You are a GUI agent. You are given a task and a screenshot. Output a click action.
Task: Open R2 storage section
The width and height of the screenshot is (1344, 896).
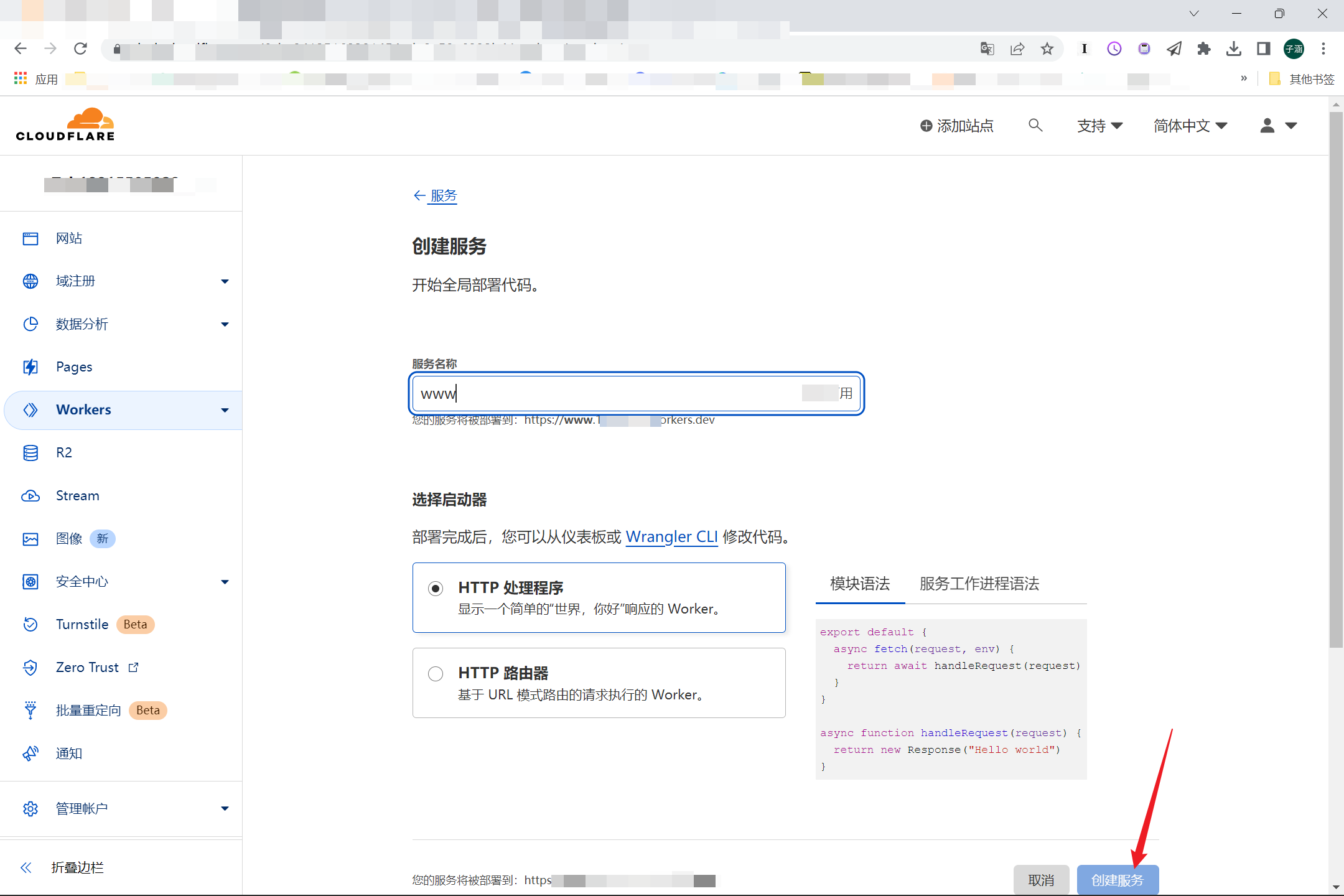[x=63, y=453]
